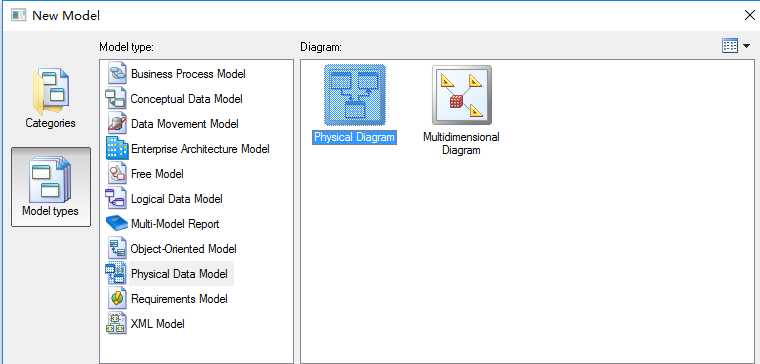Choose the Physical Diagram thumbnail
760x364 pixels.
pos(355,95)
